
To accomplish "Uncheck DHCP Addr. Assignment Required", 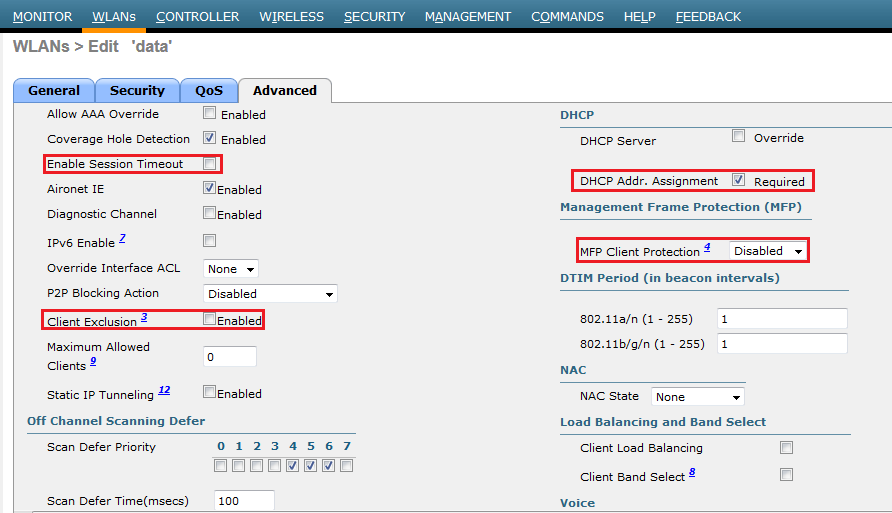I will click(739, 181).
